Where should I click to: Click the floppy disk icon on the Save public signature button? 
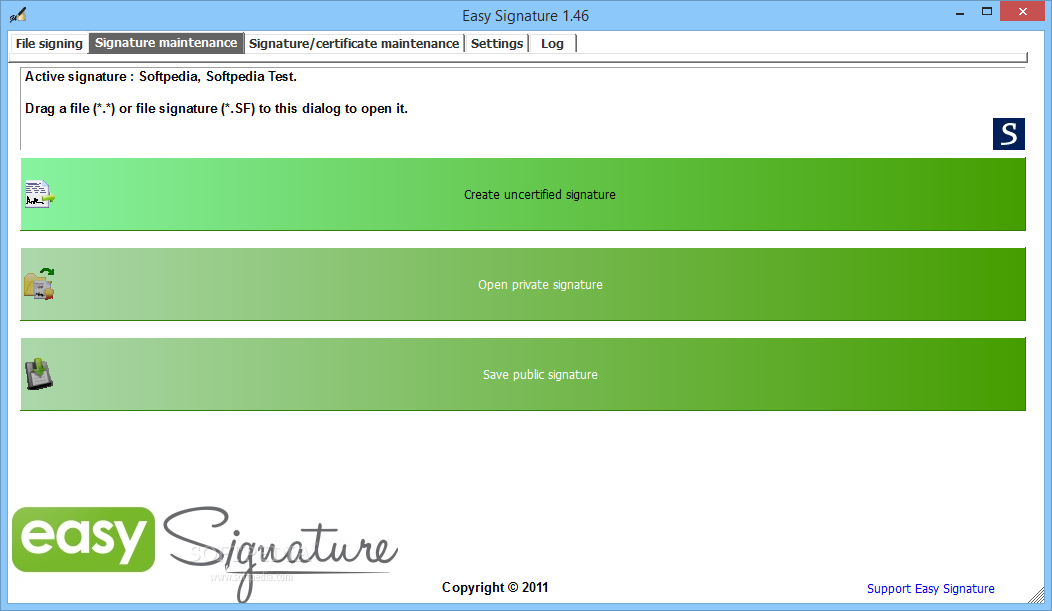point(39,374)
